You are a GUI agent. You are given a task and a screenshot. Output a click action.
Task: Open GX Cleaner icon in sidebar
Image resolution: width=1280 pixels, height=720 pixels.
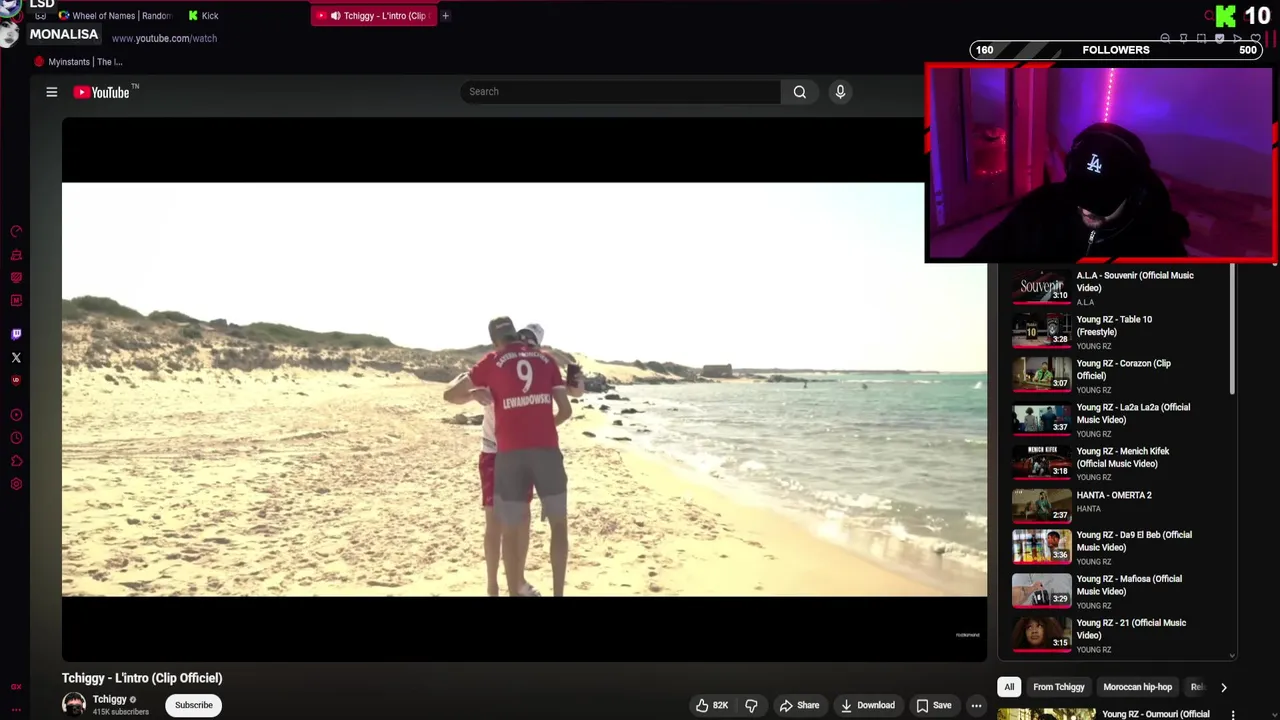[16, 255]
